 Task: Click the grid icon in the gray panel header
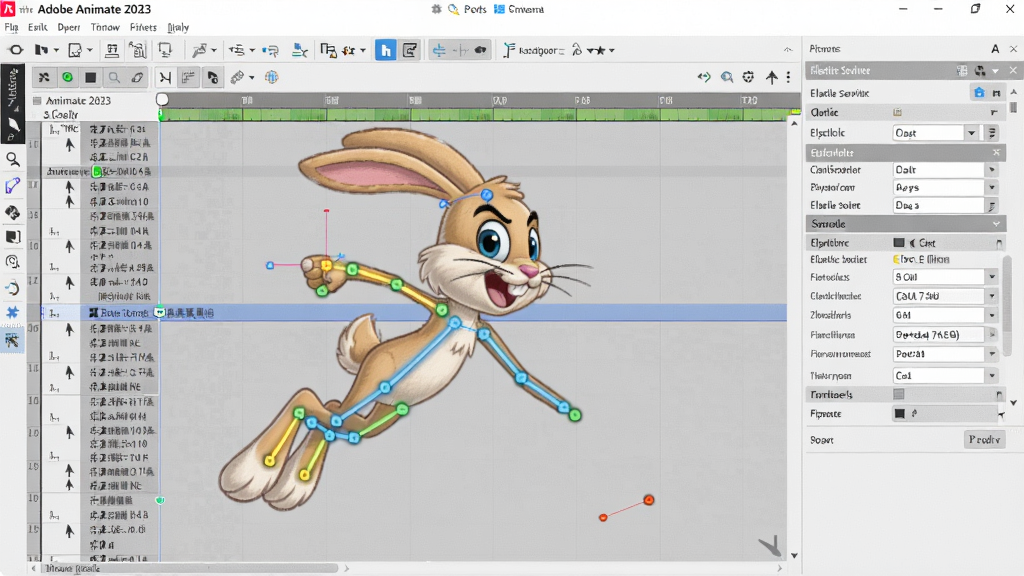962,71
